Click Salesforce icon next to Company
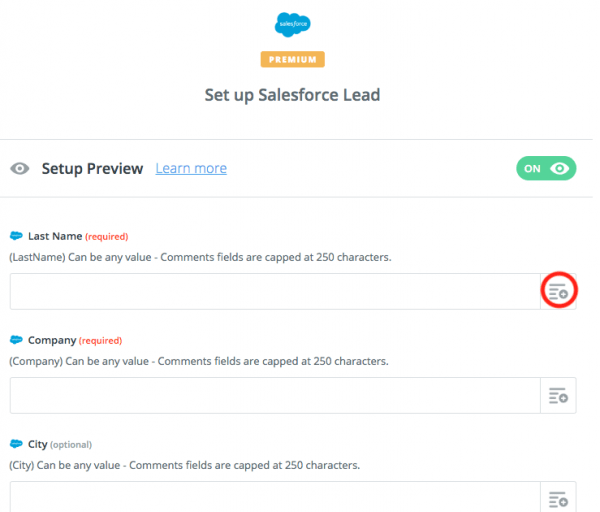Screen dimensions: 600x512 (x=16, y=341)
